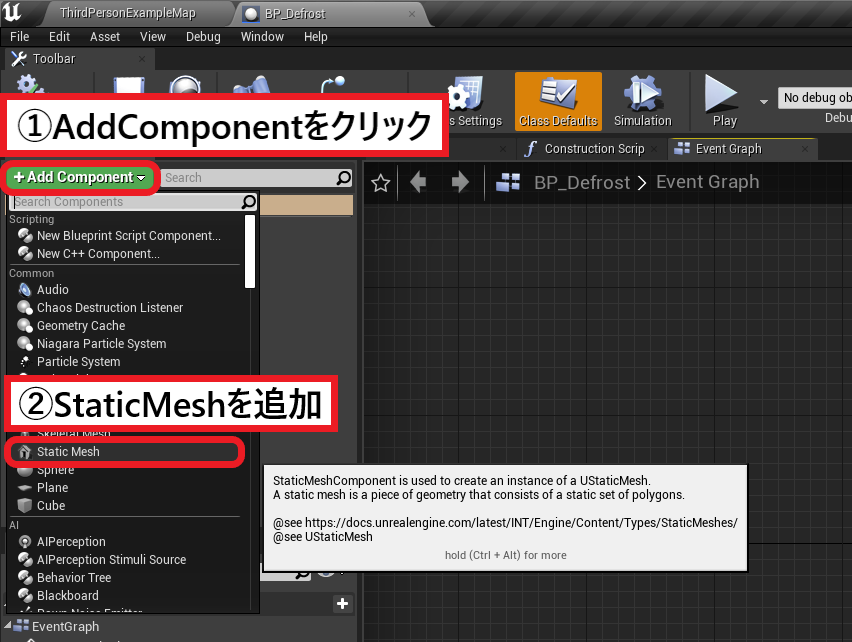Collapse the EventGraph tree item
852x642 pixels.
[x=8, y=625]
